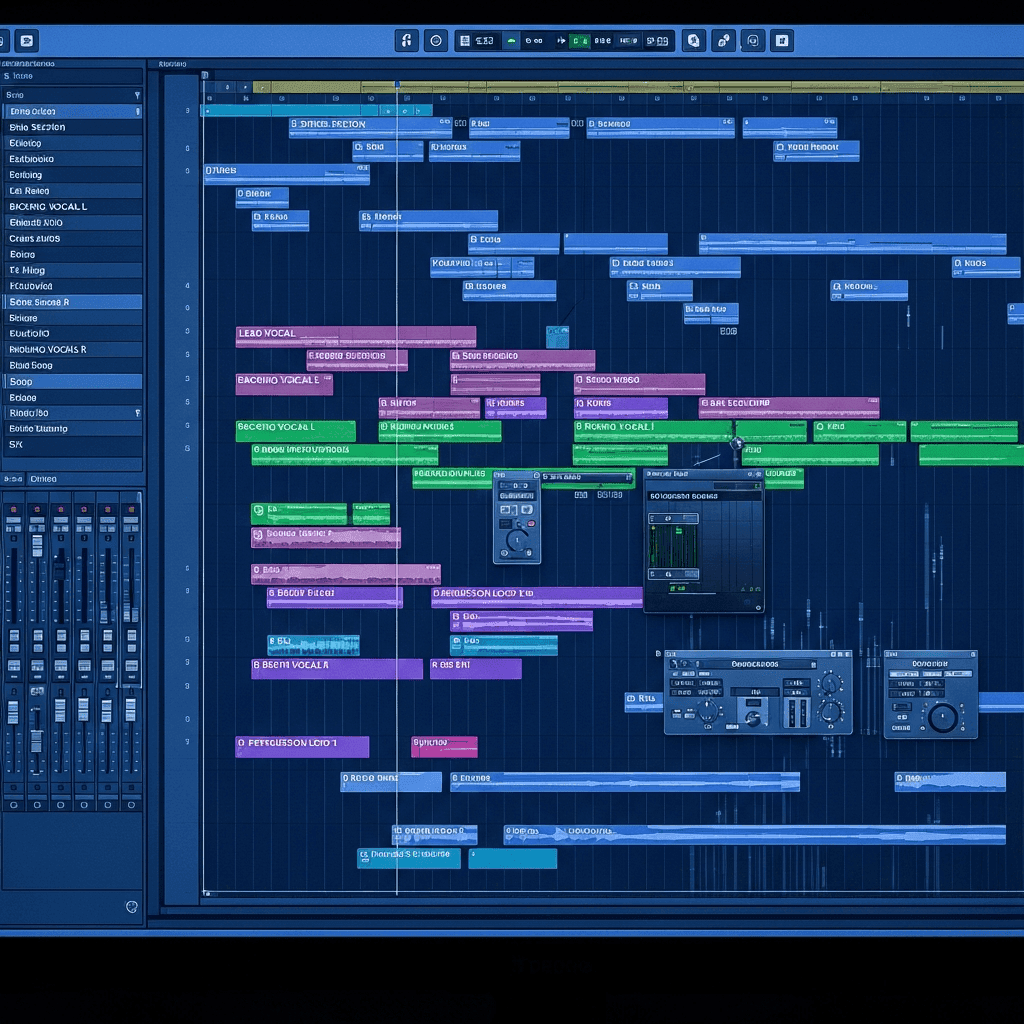Toggle the red button in the small knob plugin
Image resolution: width=1024 pixels, height=1024 pixels.
point(531,524)
